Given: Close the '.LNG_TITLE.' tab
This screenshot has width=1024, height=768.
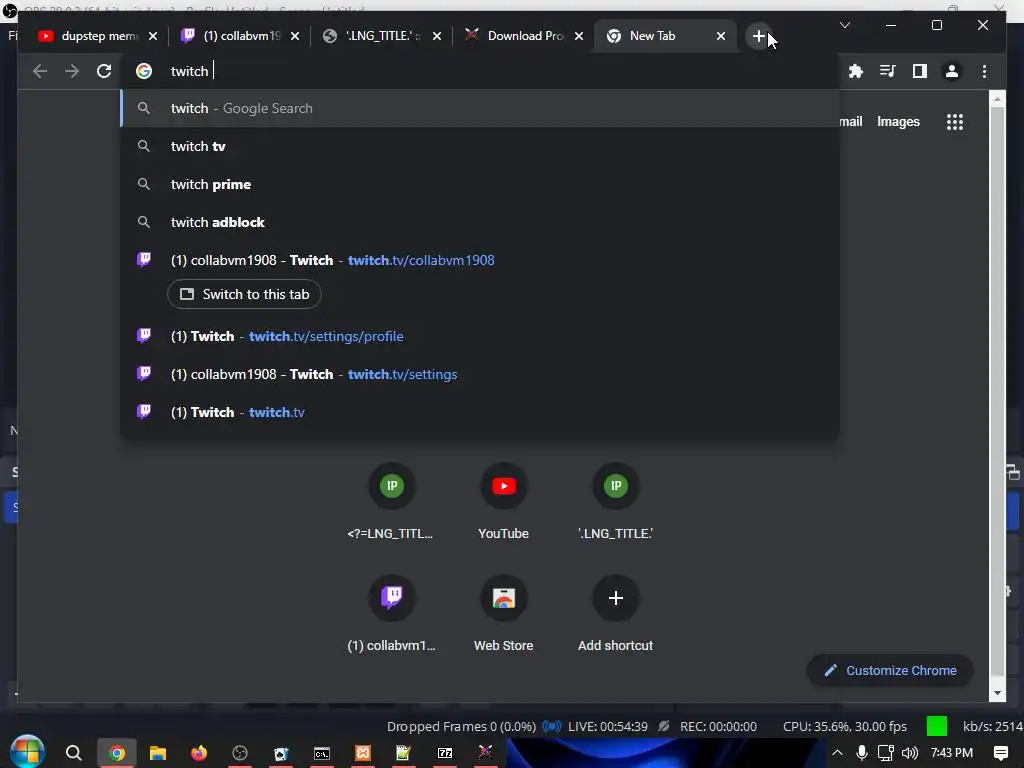Looking at the screenshot, I should point(437,36).
